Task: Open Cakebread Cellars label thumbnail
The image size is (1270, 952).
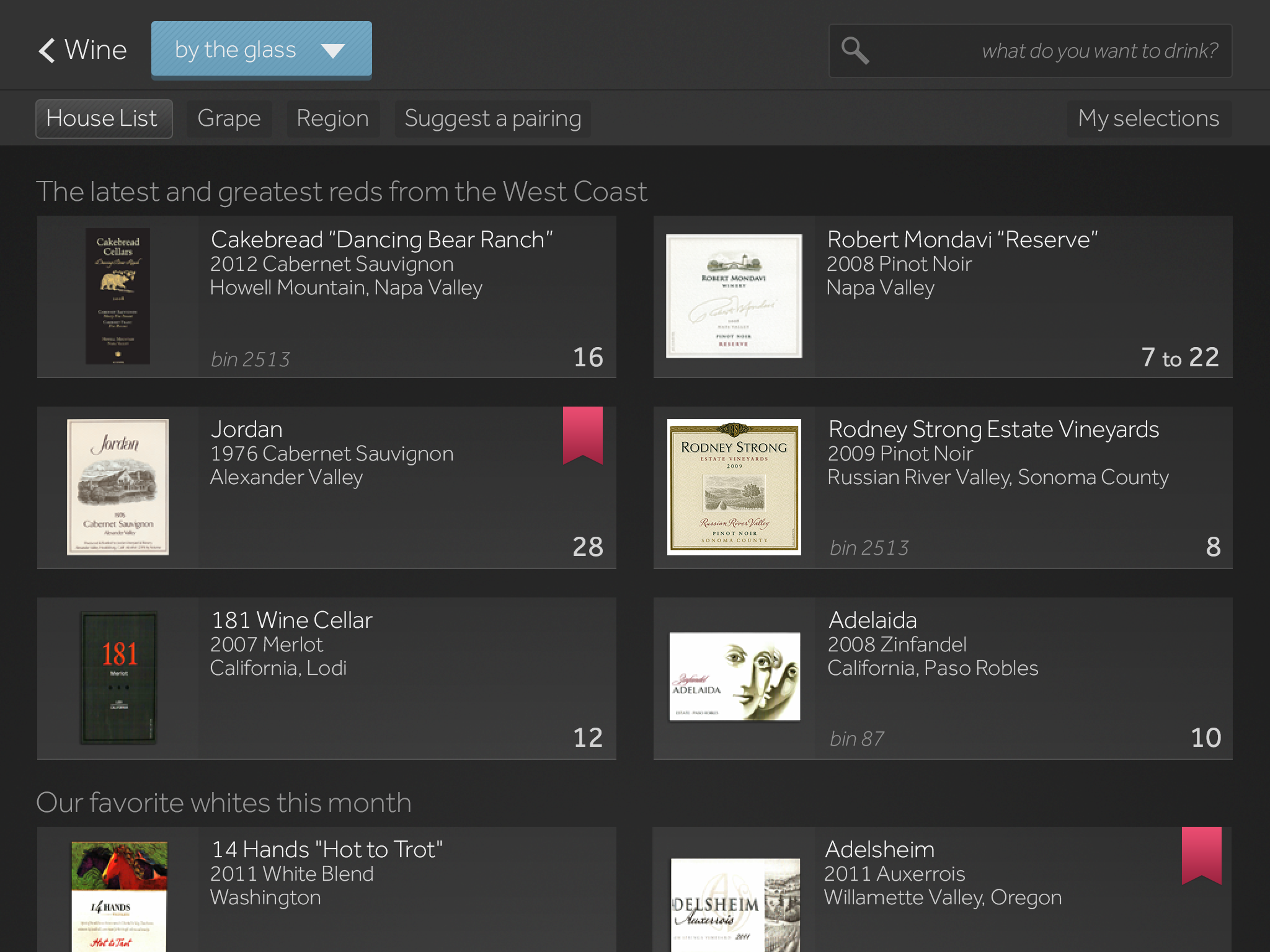Action: pyautogui.click(x=118, y=296)
